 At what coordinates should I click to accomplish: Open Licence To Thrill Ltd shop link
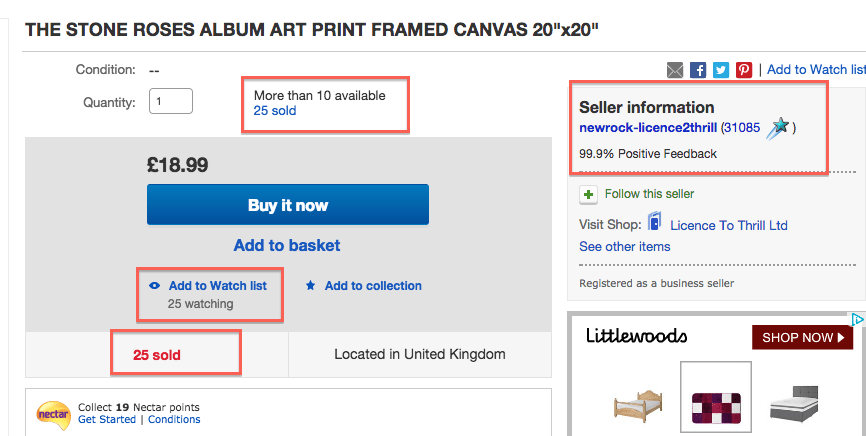coord(728,225)
